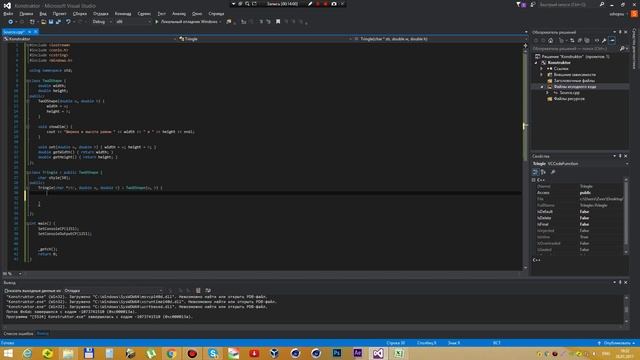Start the Local Windows Debugger
The height and width of the screenshot is (360, 640).
pyautogui.click(x=186, y=22)
